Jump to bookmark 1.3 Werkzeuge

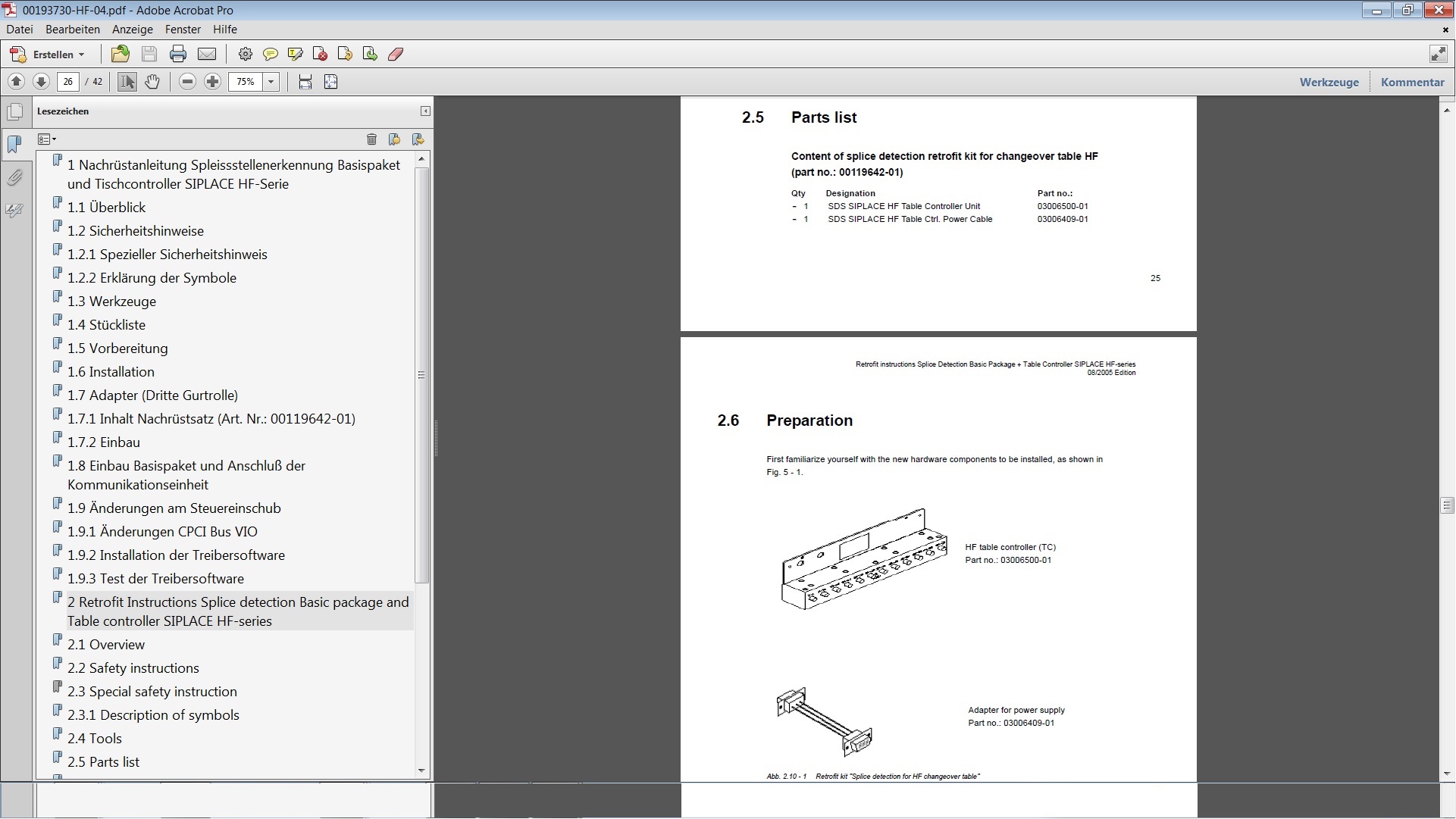[x=111, y=302]
